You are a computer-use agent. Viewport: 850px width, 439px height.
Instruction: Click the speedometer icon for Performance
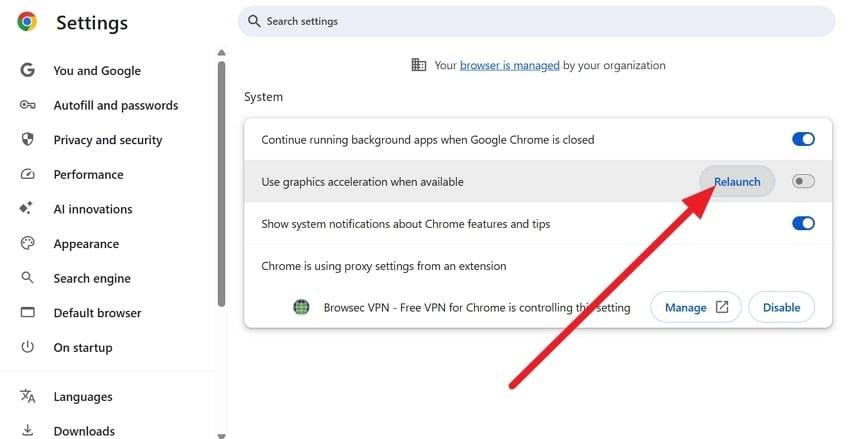coord(27,174)
